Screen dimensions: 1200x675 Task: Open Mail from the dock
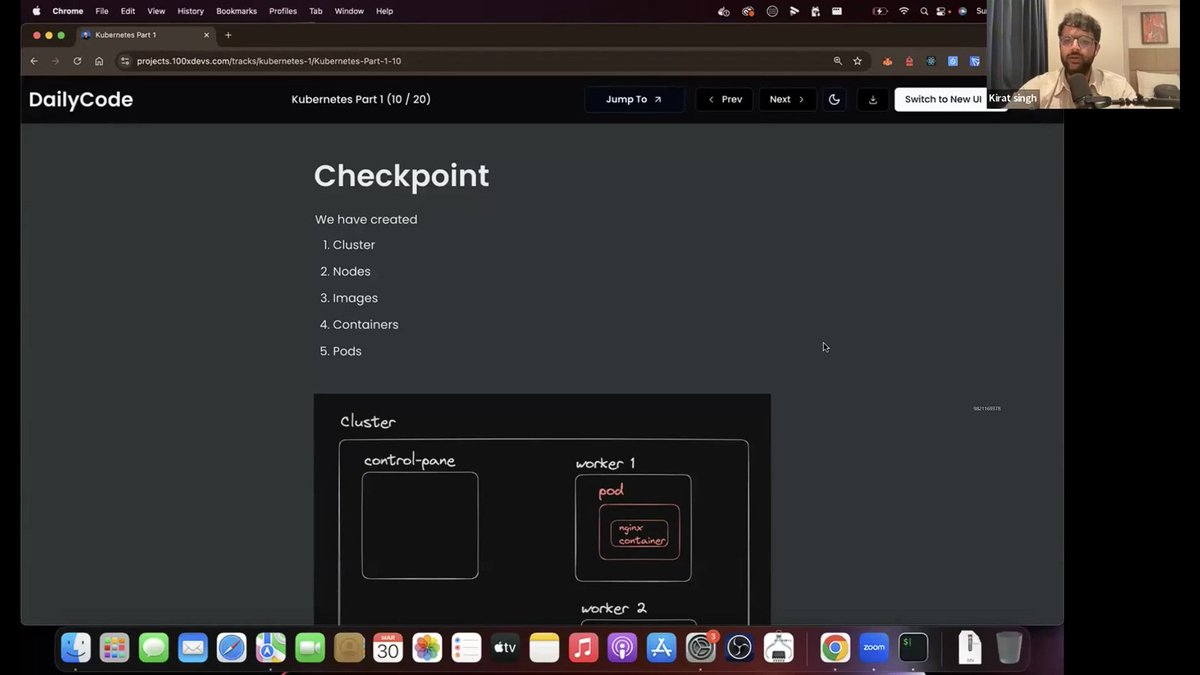coord(192,647)
